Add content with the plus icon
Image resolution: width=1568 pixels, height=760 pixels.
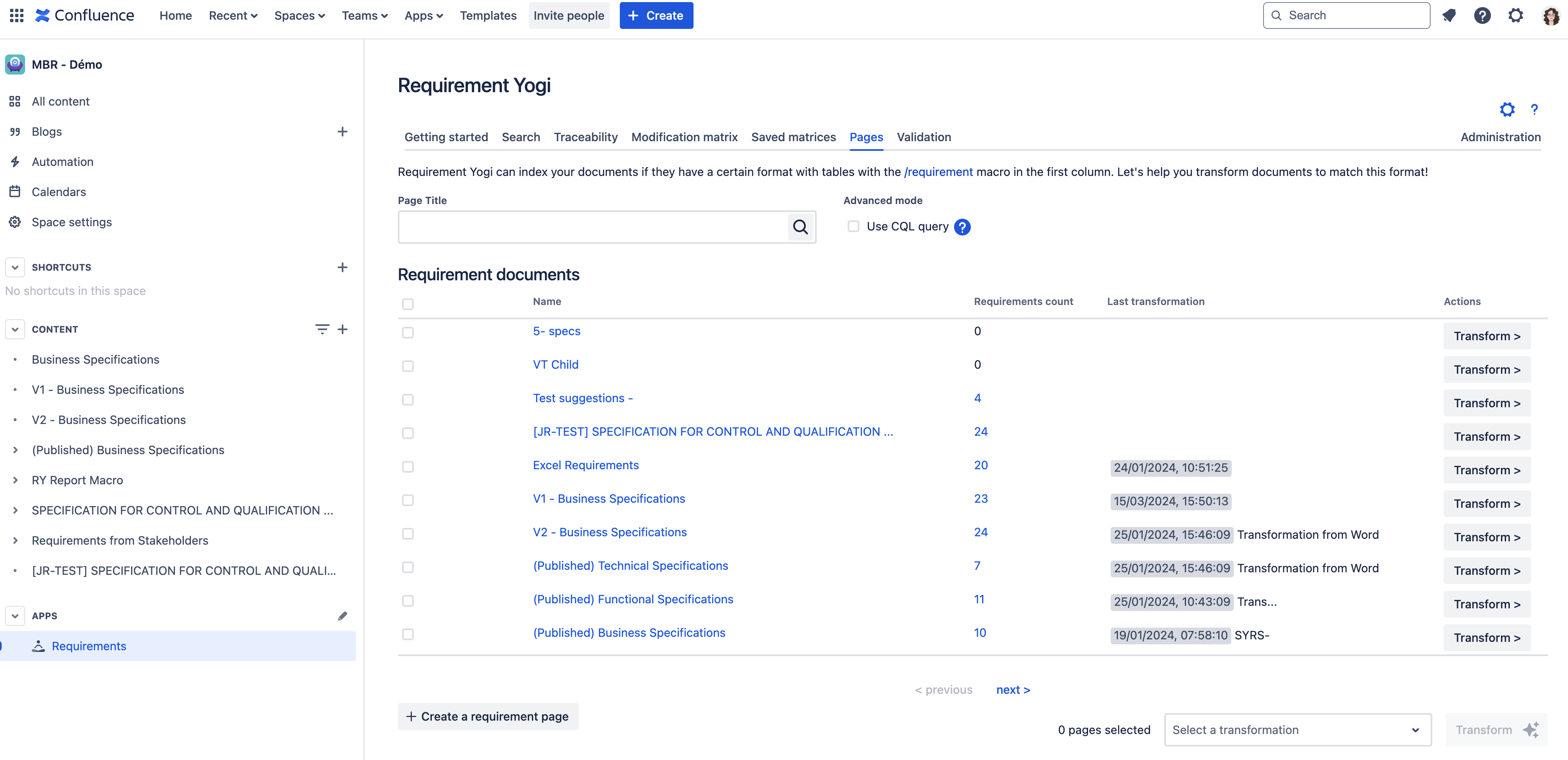pyautogui.click(x=342, y=329)
